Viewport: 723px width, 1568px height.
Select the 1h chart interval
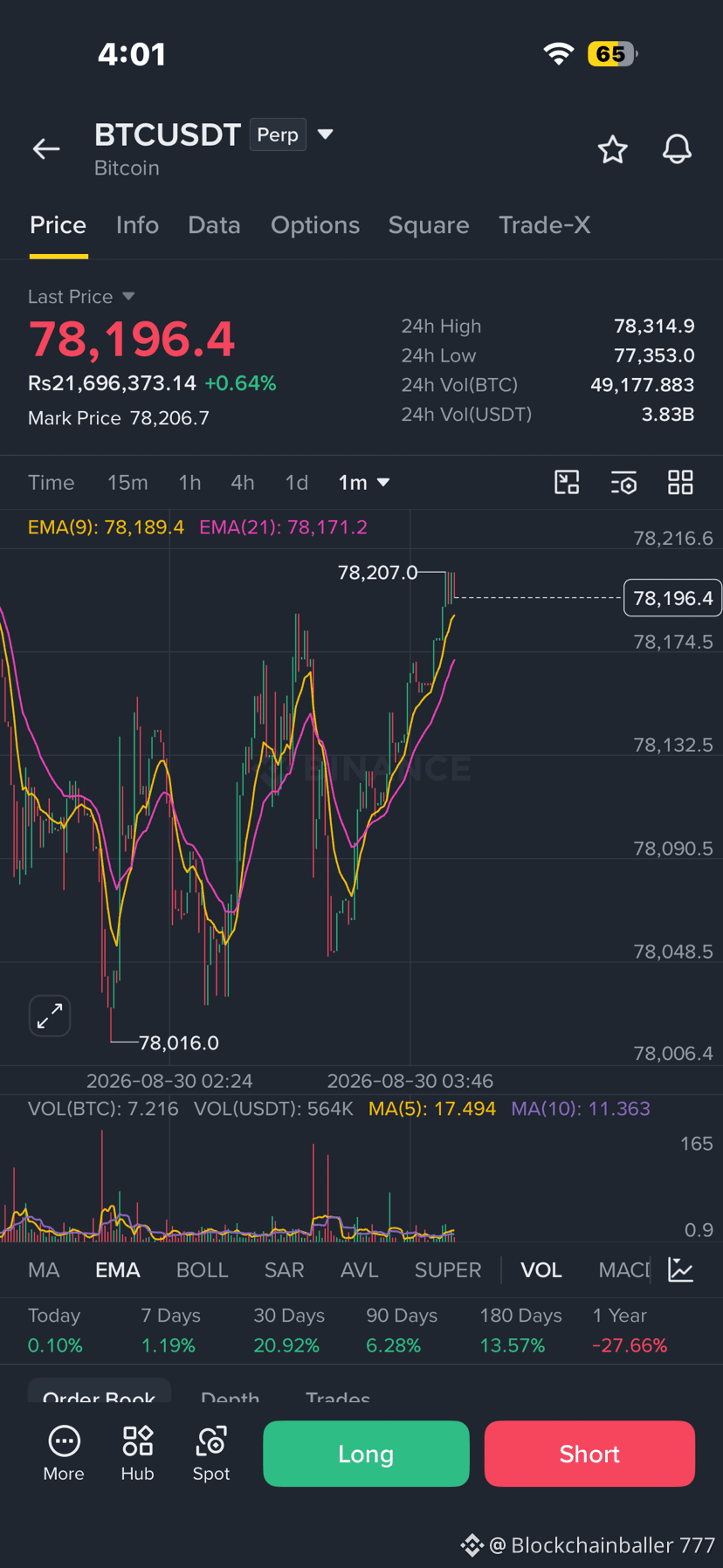[189, 483]
